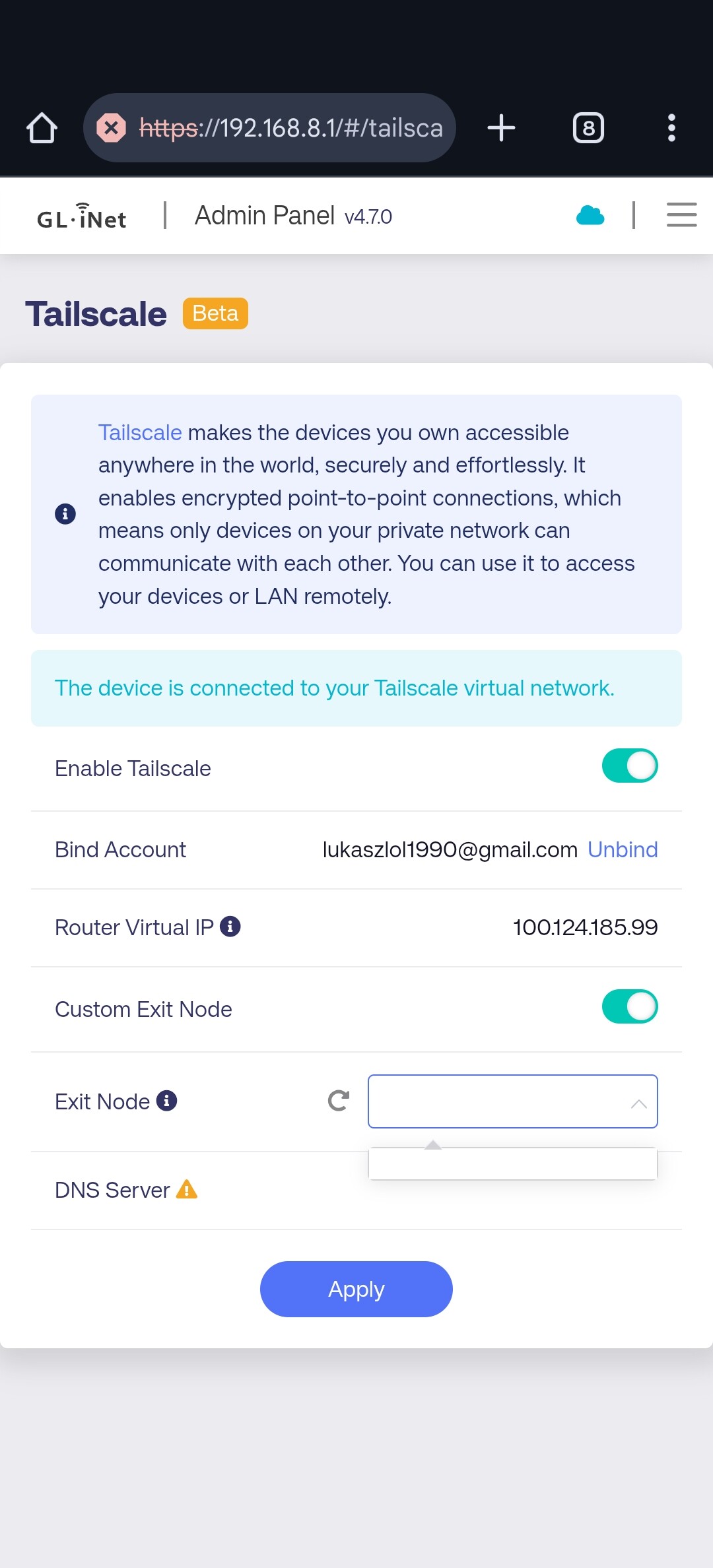Tap the browser home icon

[x=42, y=128]
